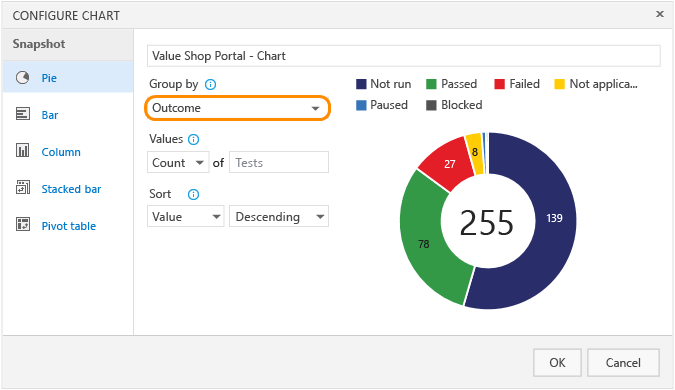Switch to Stacked bar chart type
Screen dimensions: 675x390
coord(71,189)
